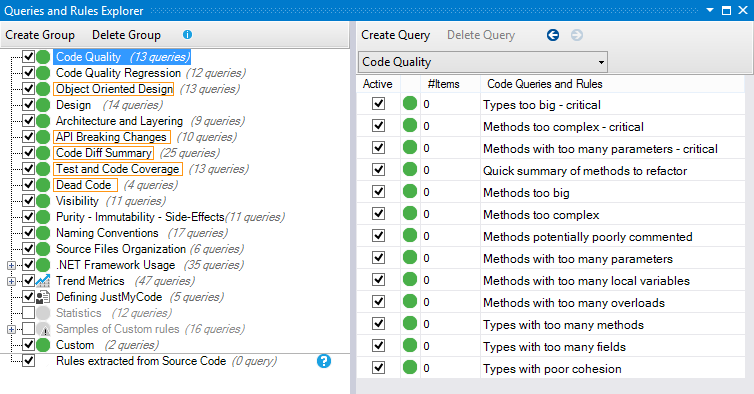The width and height of the screenshot is (754, 394).
Task: Click the green status circle of Code Quality group
Action: [43, 57]
